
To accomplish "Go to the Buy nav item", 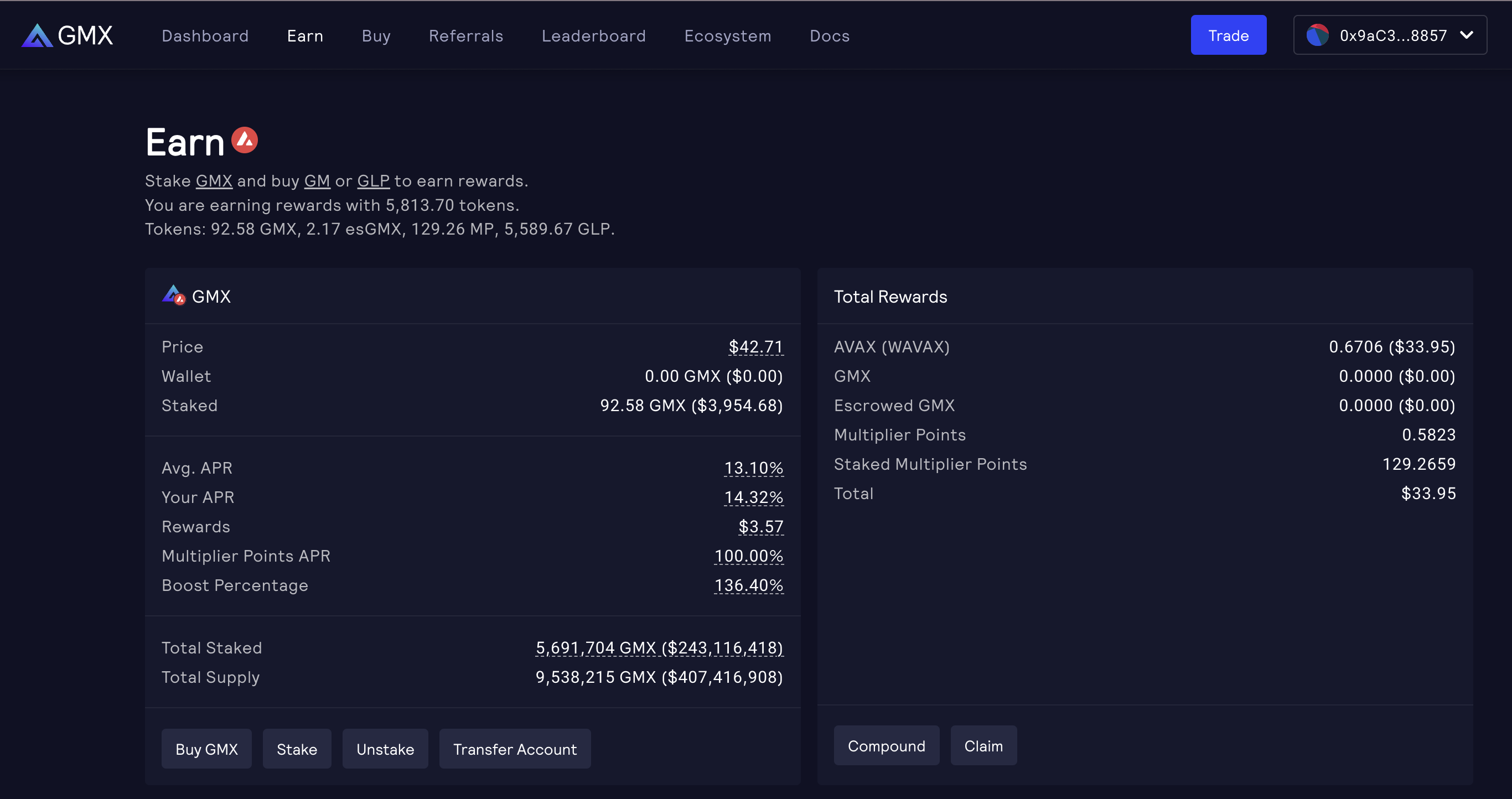I will tap(376, 36).
